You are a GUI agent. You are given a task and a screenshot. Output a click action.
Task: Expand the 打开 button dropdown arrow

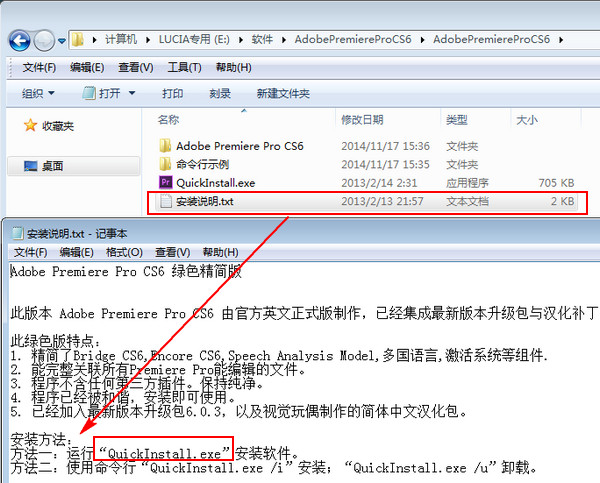[132, 93]
